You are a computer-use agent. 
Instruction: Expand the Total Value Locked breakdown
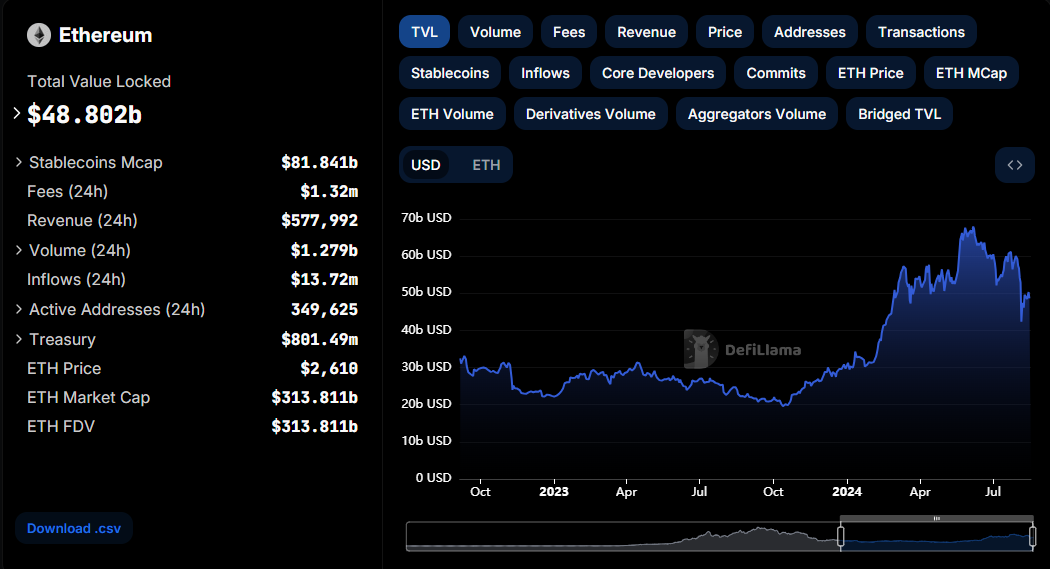click(17, 114)
